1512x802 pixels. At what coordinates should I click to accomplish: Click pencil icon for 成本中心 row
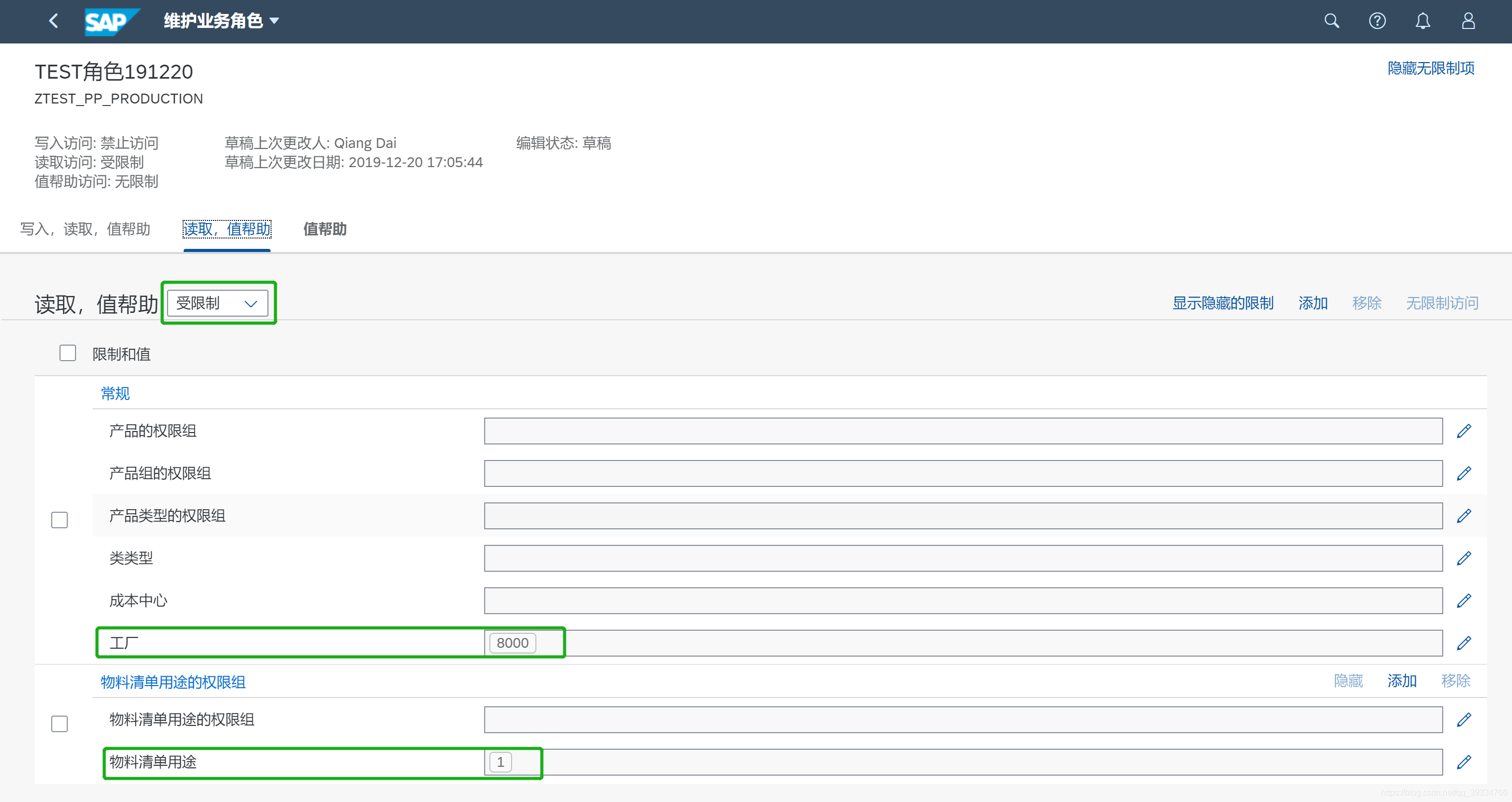[1464, 601]
